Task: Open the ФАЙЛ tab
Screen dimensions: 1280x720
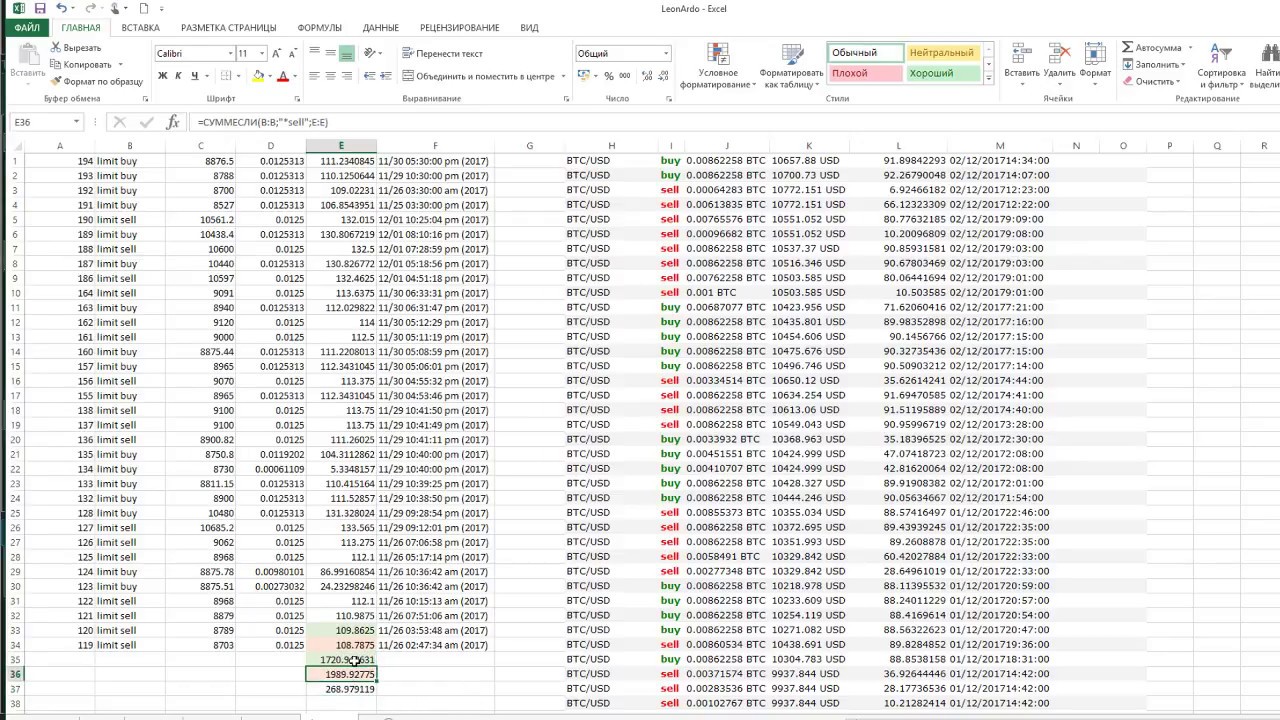Action: [27, 28]
